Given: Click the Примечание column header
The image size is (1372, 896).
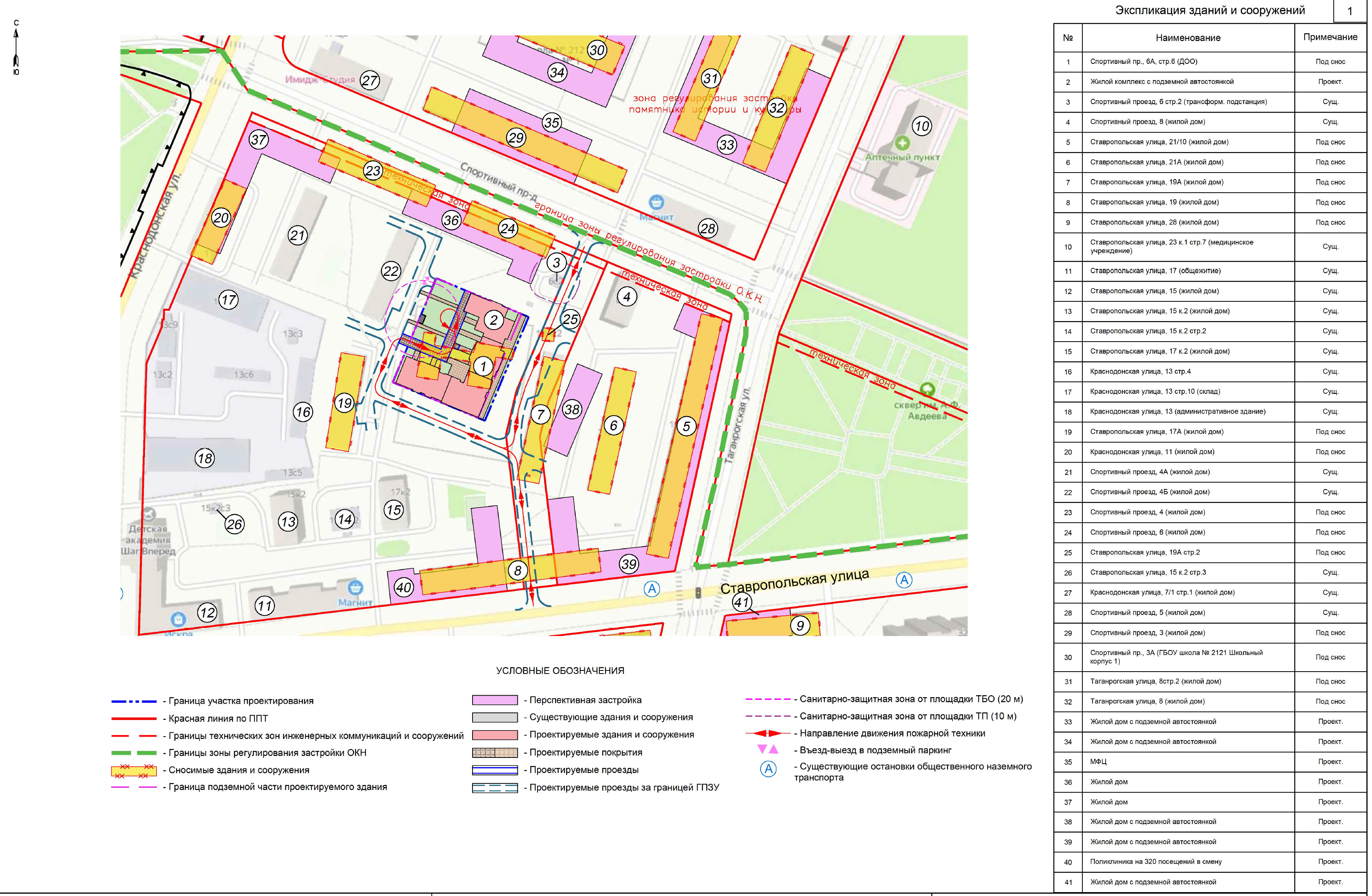Looking at the screenshot, I should pyautogui.click(x=1330, y=37).
